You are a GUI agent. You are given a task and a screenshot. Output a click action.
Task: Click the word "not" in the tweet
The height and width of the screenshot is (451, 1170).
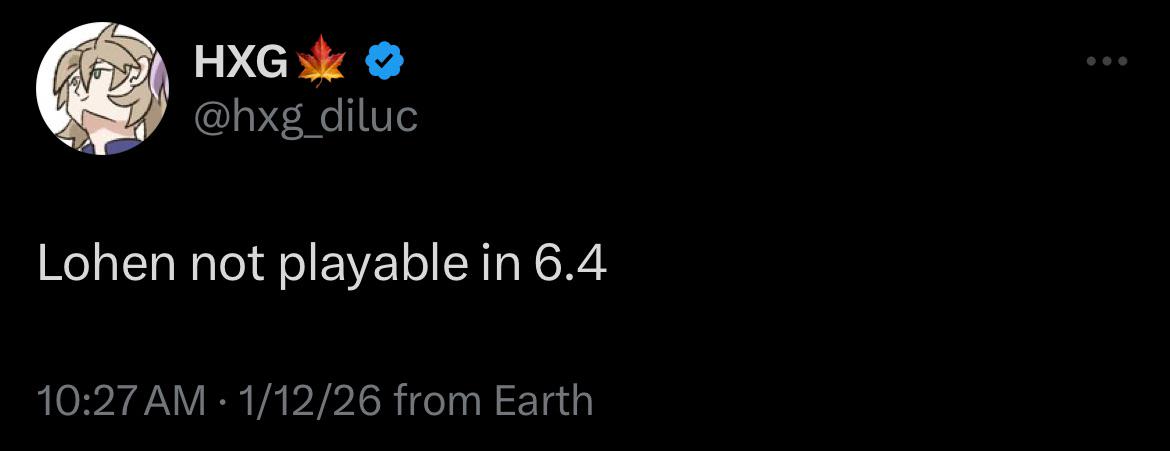pyautogui.click(x=229, y=264)
